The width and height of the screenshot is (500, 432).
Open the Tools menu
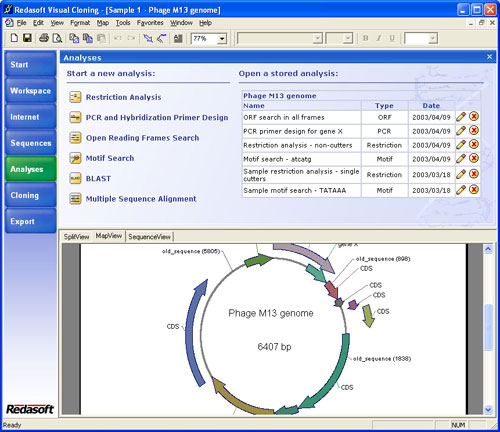[123, 23]
